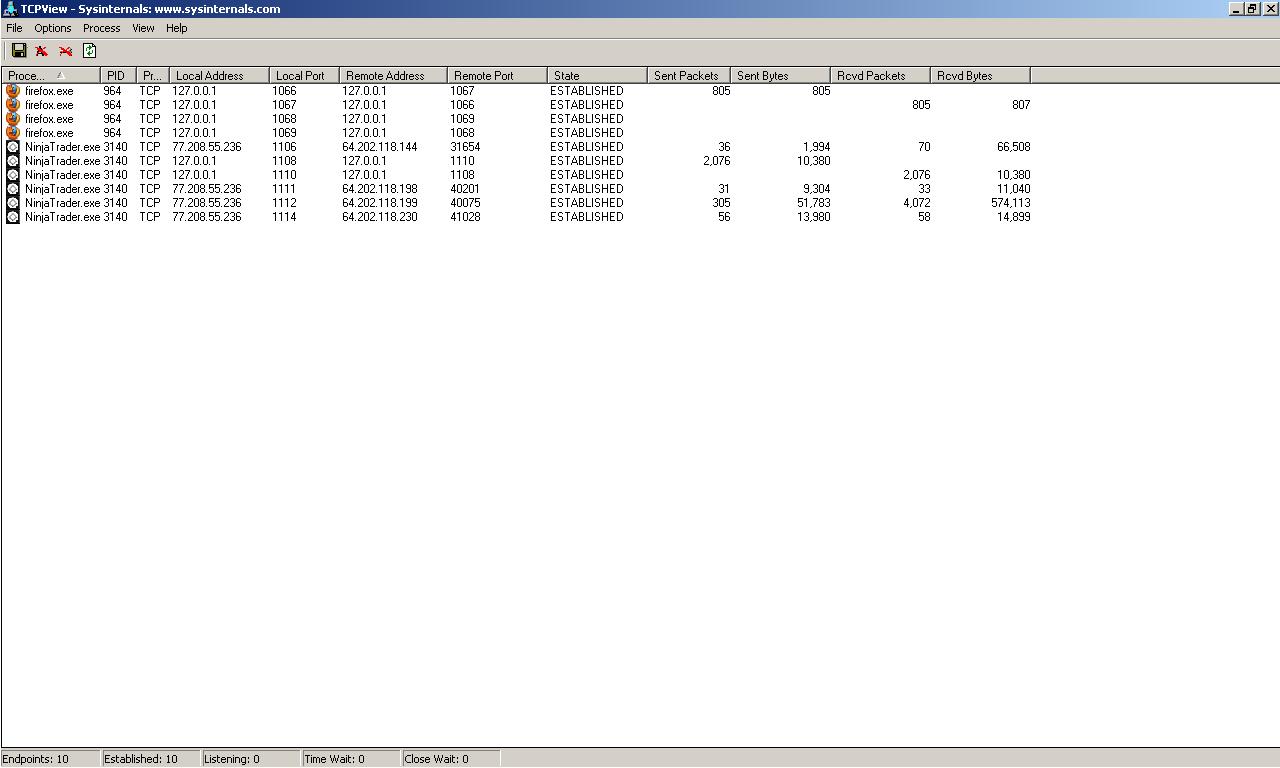Sort by the Rcvd Packets column header

pos(881,76)
